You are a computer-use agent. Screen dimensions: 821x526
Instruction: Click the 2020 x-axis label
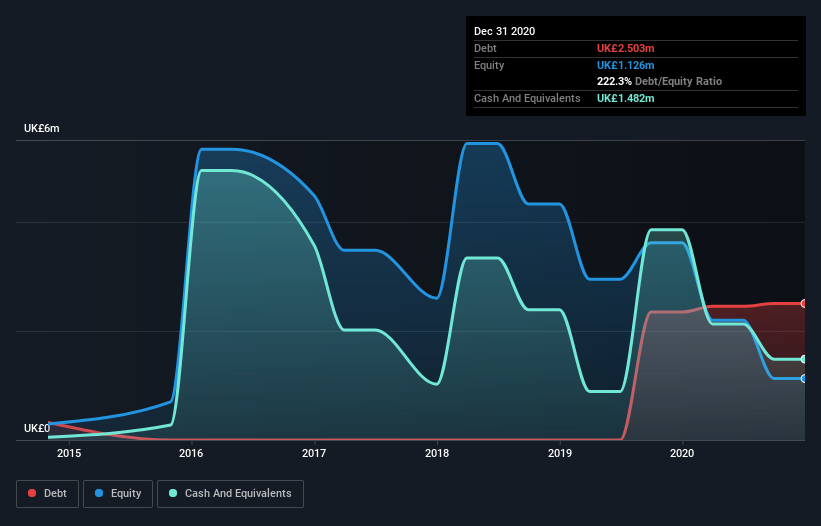(682, 453)
